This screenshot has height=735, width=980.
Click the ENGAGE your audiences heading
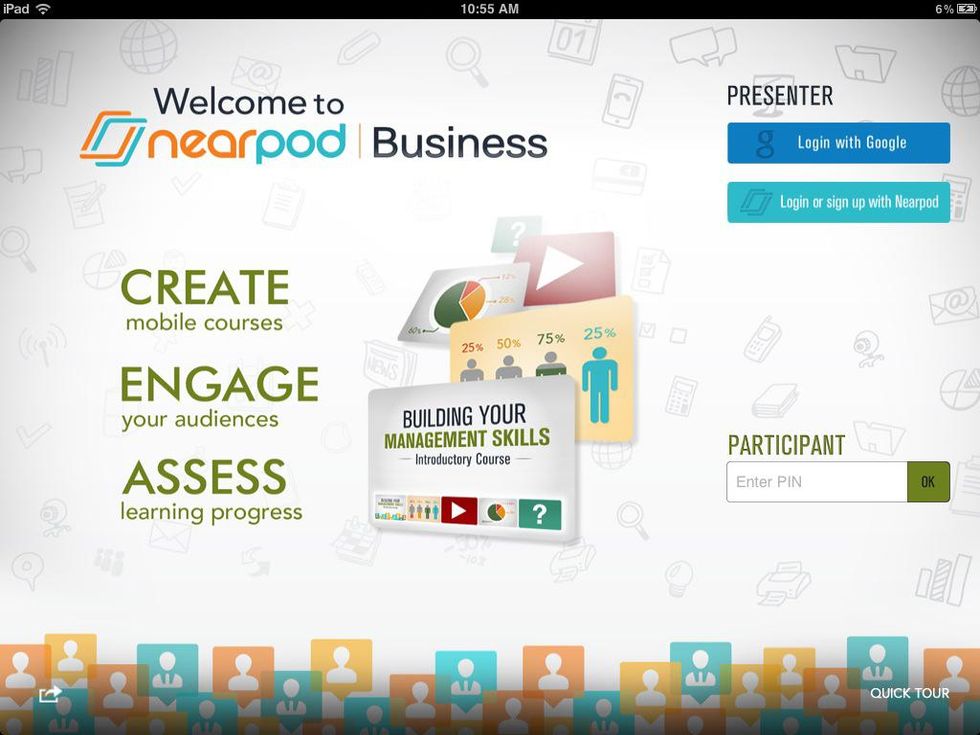[x=219, y=396]
